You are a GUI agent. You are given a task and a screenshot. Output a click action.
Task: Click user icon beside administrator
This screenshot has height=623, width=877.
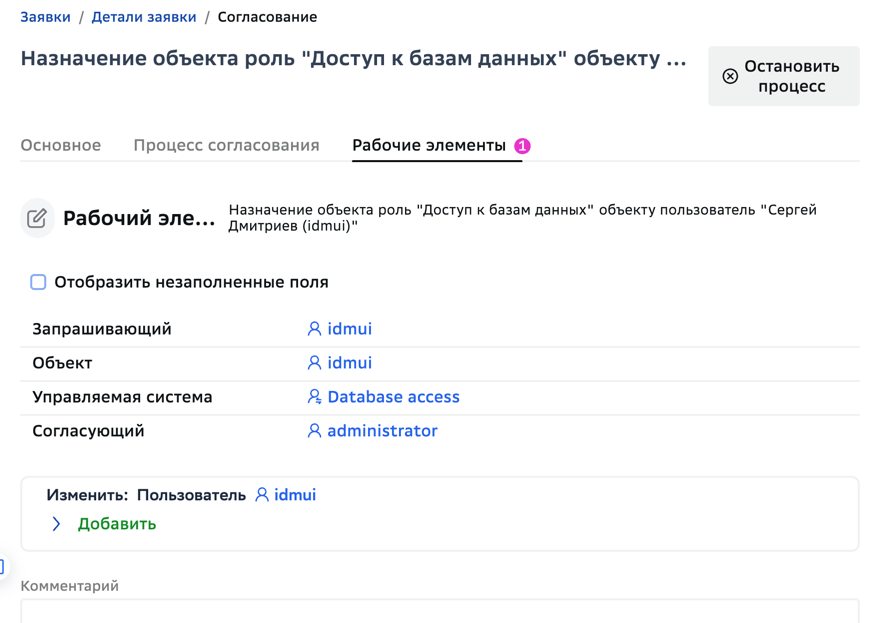(314, 431)
